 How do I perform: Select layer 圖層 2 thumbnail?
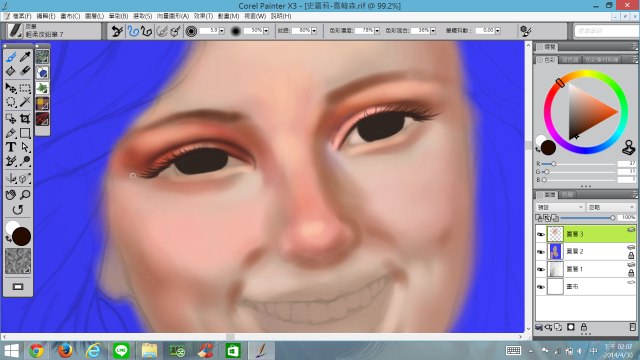click(x=555, y=251)
